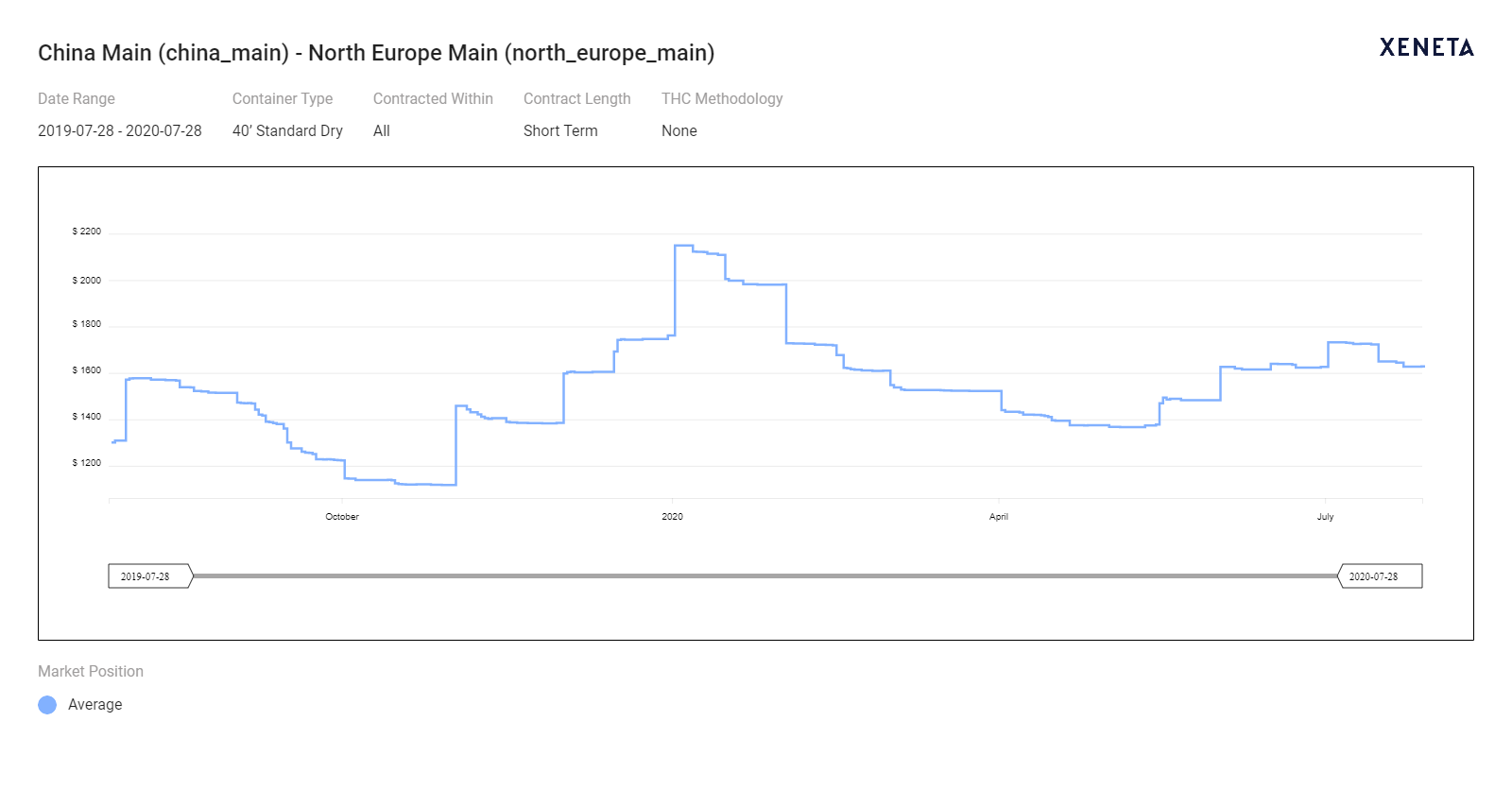Click the lowest flat section of the price line

(x=425, y=484)
